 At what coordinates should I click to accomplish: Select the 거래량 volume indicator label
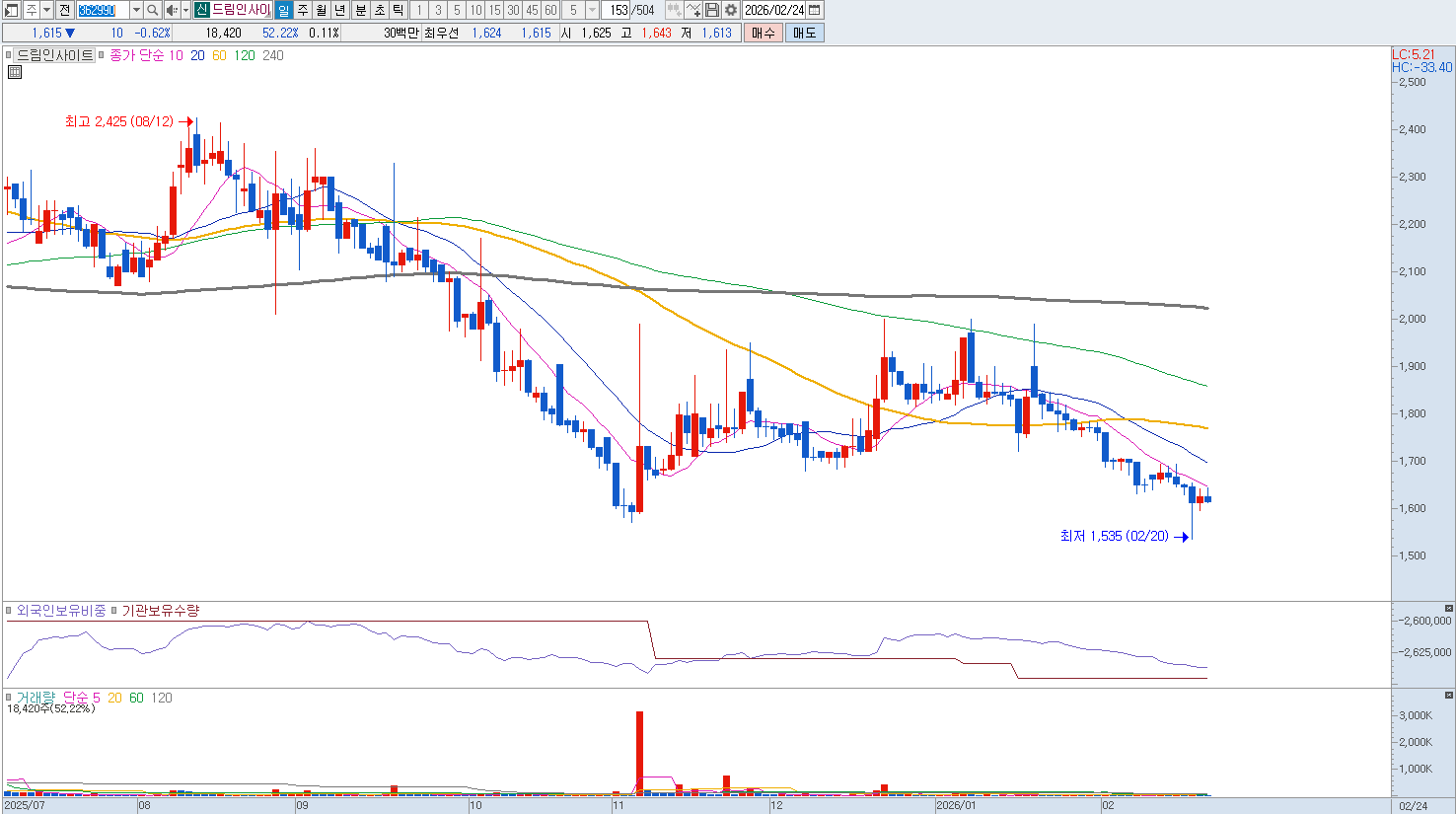click(36, 698)
